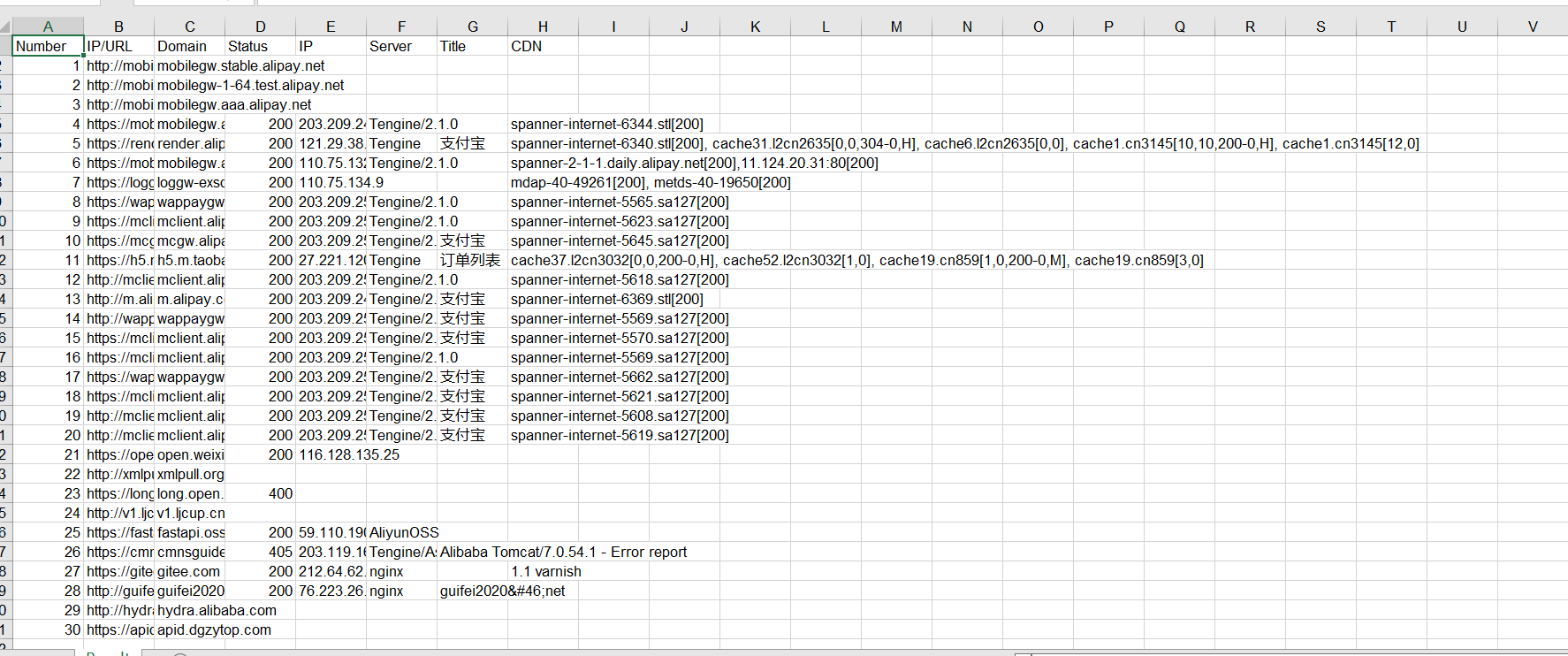Click CDN cell starting cache37.l2cn3032
Screen dimensions: 1568x656
pyautogui.click(x=856, y=260)
